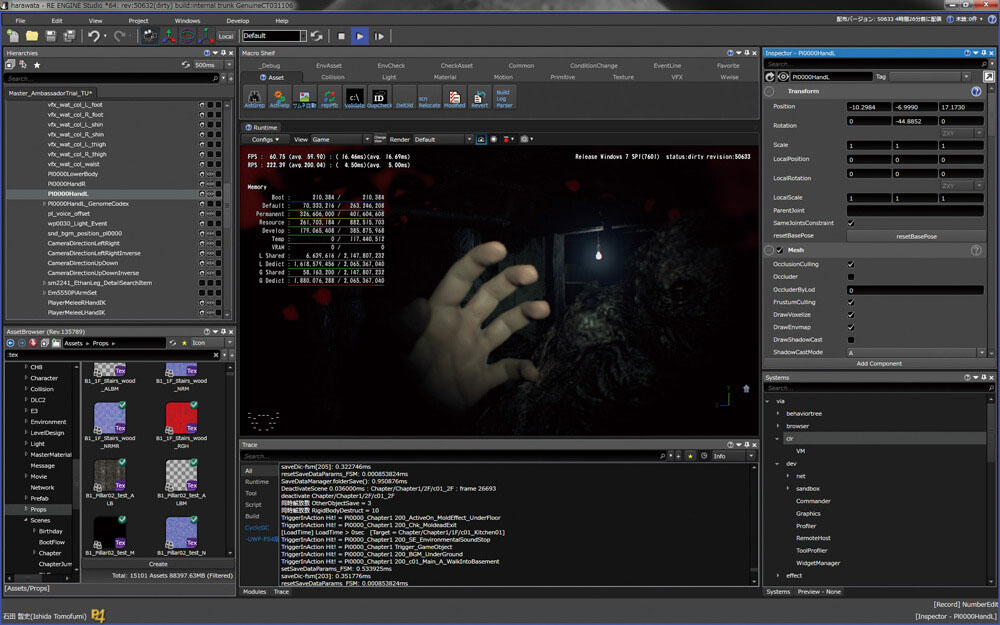Run the DupCheck macro icon

pyautogui.click(x=379, y=98)
